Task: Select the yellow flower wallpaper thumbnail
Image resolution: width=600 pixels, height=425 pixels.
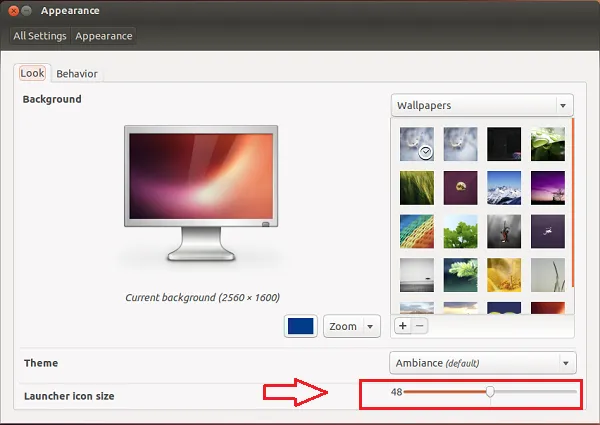Action: click(504, 275)
